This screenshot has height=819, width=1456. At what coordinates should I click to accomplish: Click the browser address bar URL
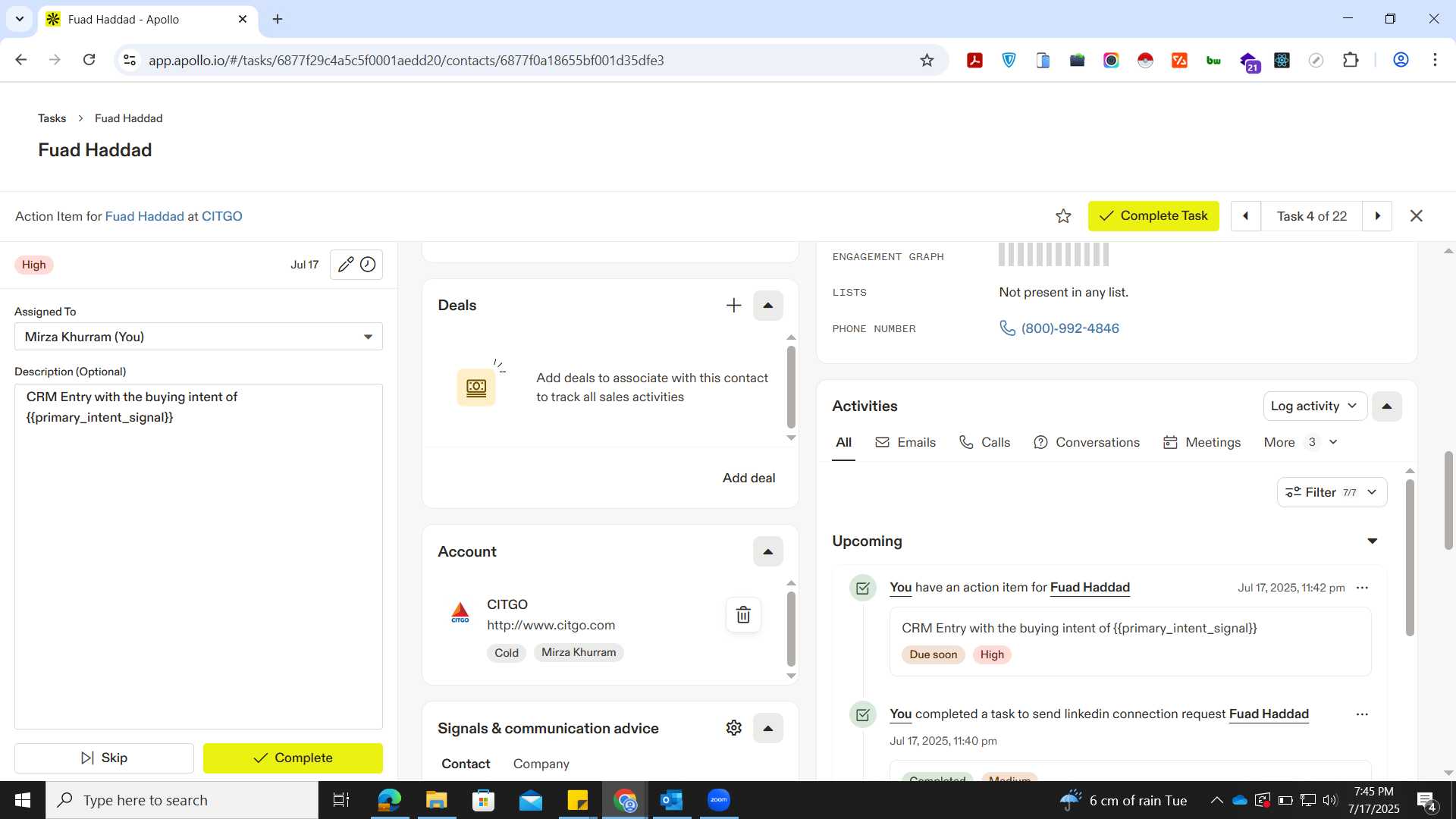(406, 60)
